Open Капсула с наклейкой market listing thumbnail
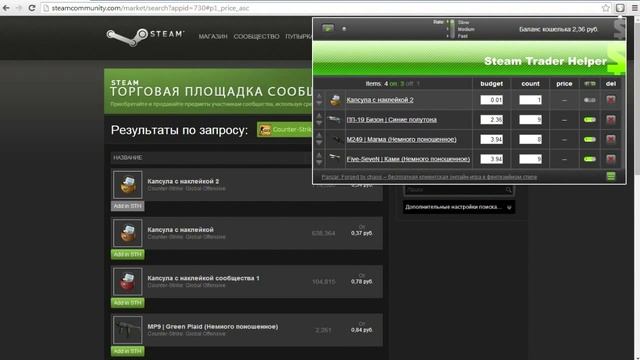This screenshot has width=640, height=360. tap(128, 233)
